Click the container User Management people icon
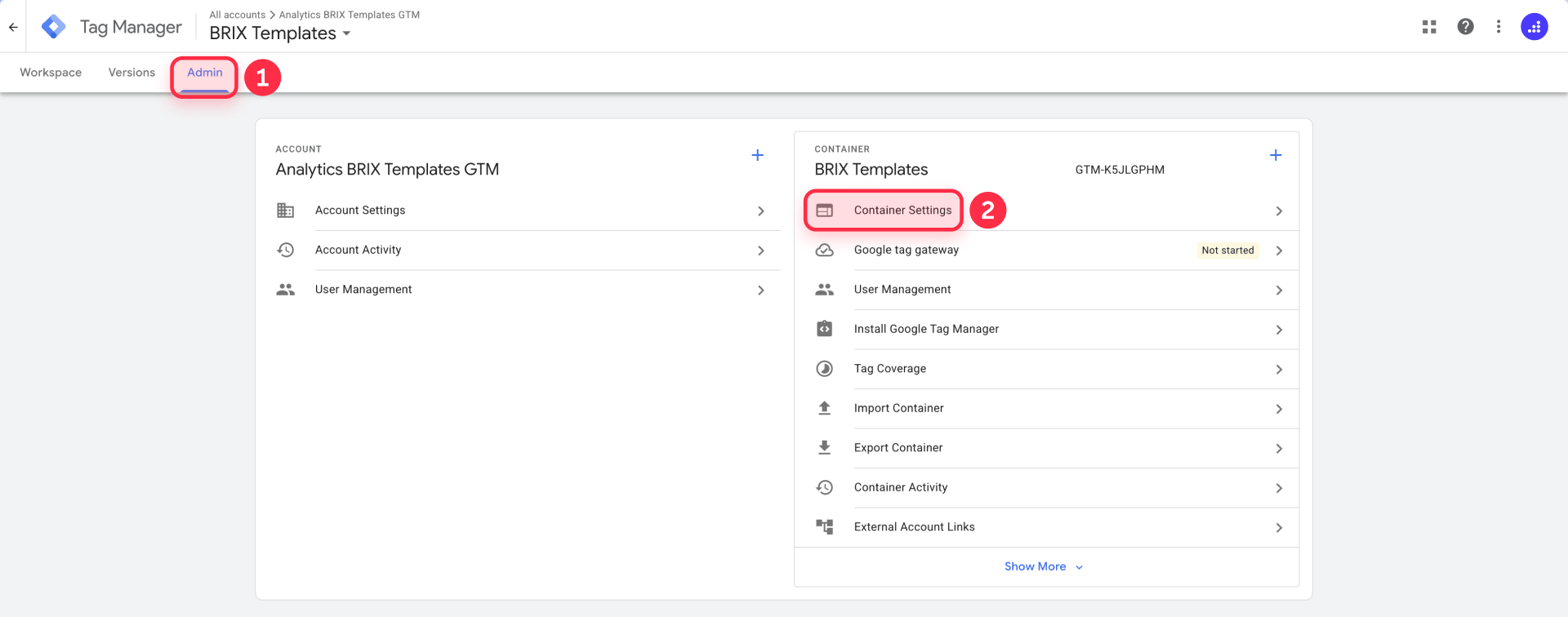 (825, 290)
